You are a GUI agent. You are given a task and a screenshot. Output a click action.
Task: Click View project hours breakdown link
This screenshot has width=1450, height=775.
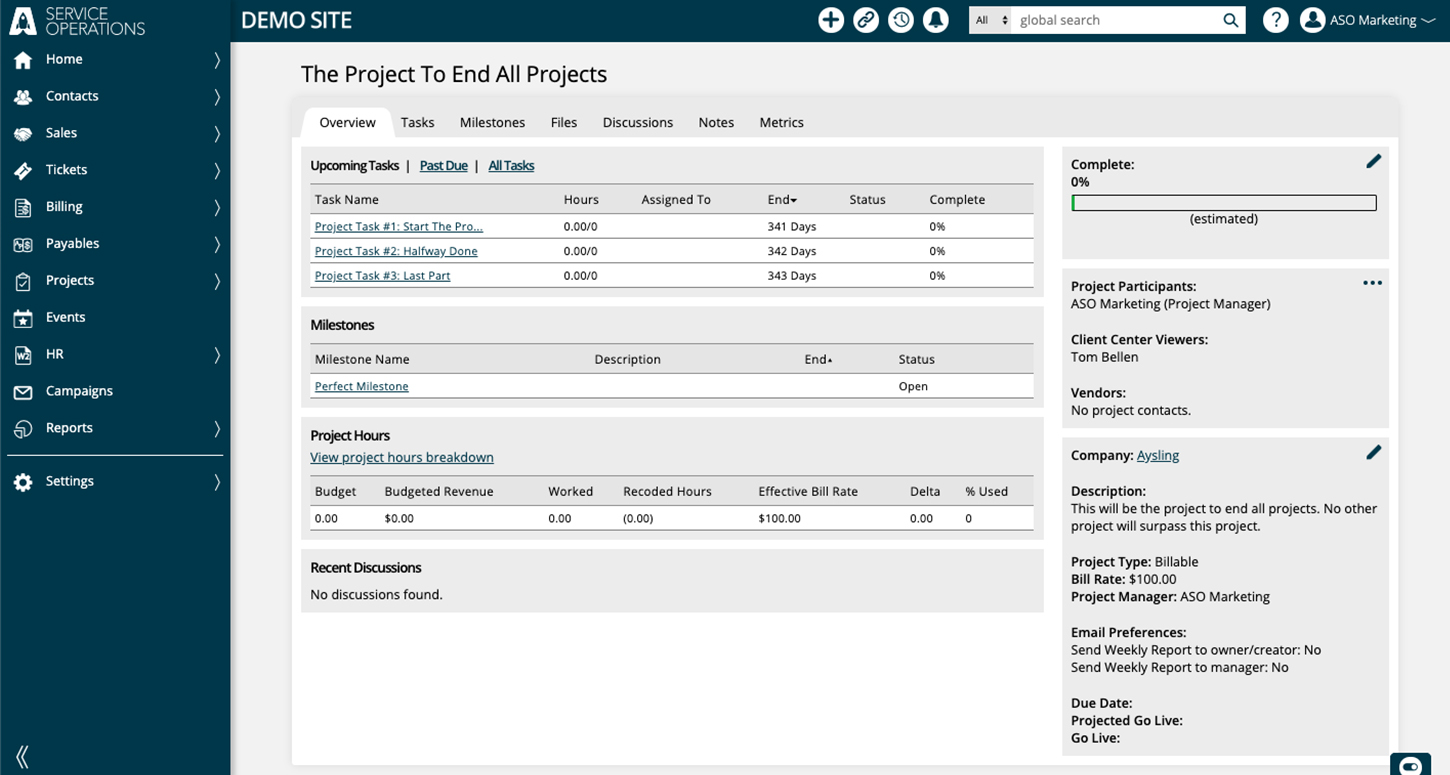[x=402, y=457]
